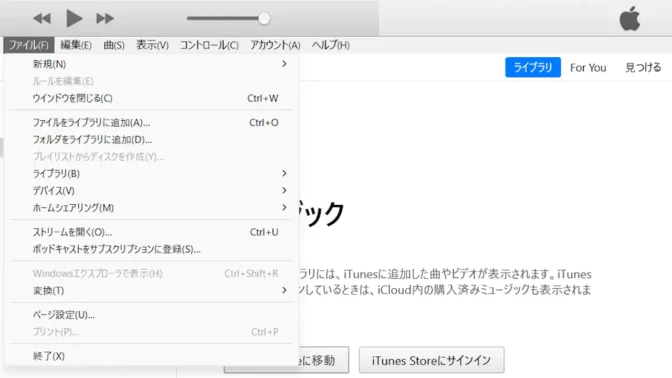
Task: Expand the 変換(T) submenu
Action: [151, 291]
